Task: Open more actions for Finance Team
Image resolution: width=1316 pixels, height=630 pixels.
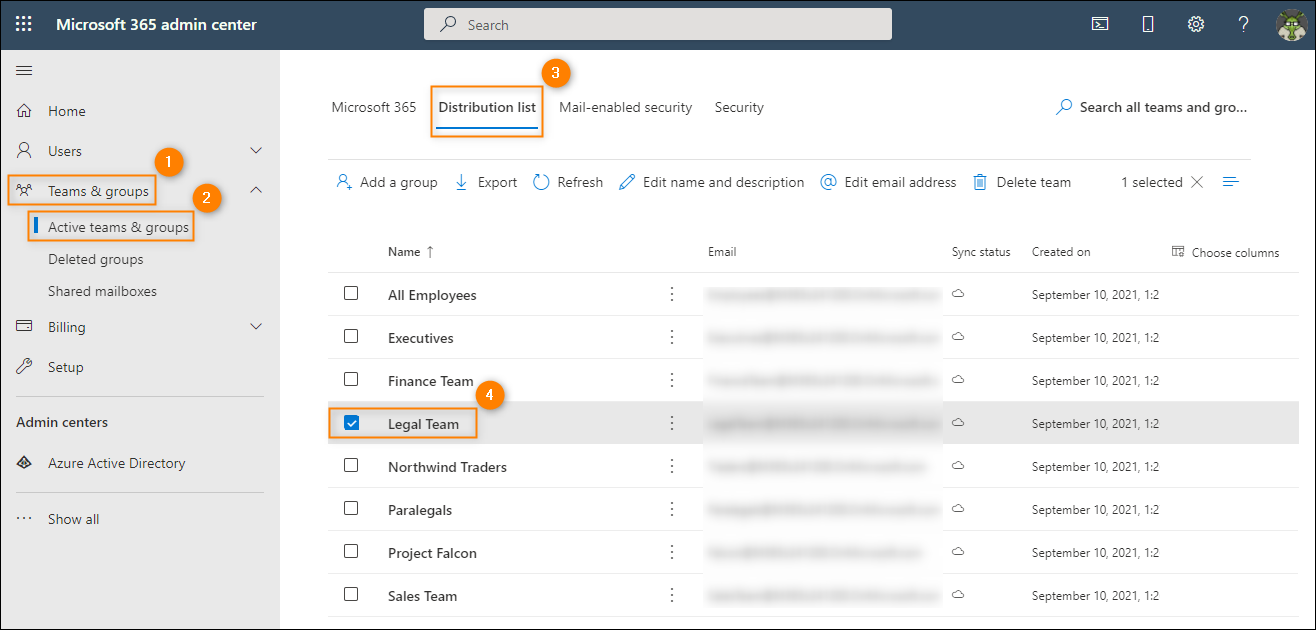Action: 672,380
